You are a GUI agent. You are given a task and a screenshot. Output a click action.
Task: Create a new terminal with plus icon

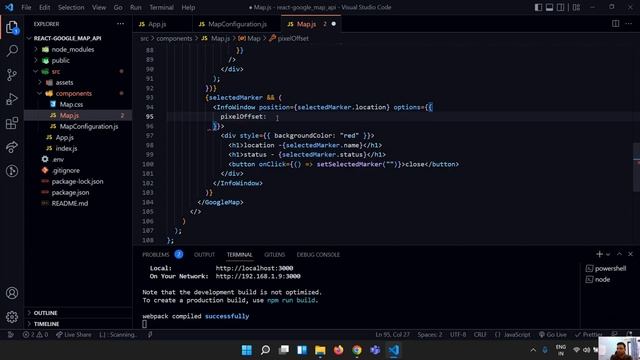pyautogui.click(x=599, y=254)
